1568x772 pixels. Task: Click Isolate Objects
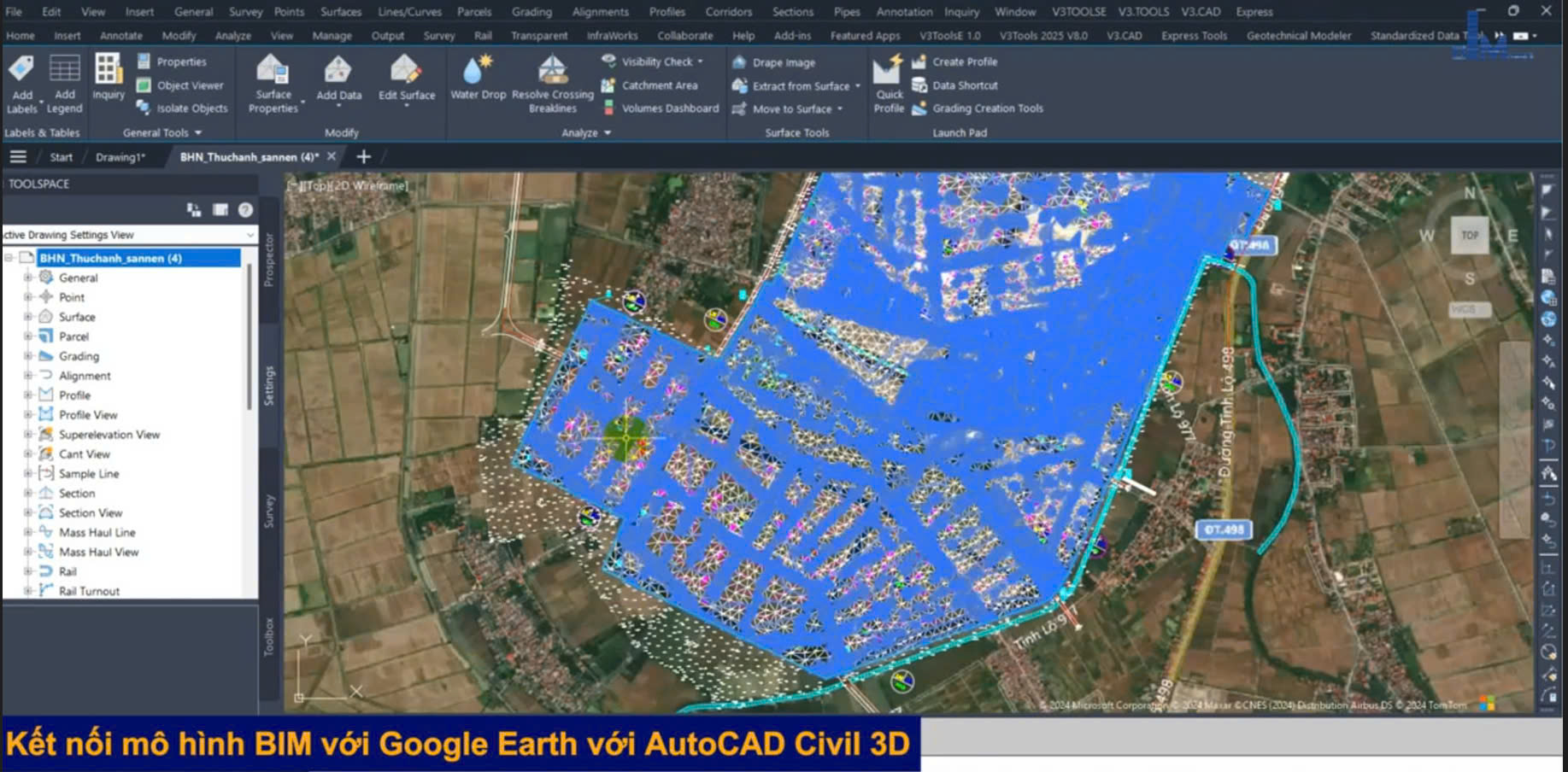(182, 108)
